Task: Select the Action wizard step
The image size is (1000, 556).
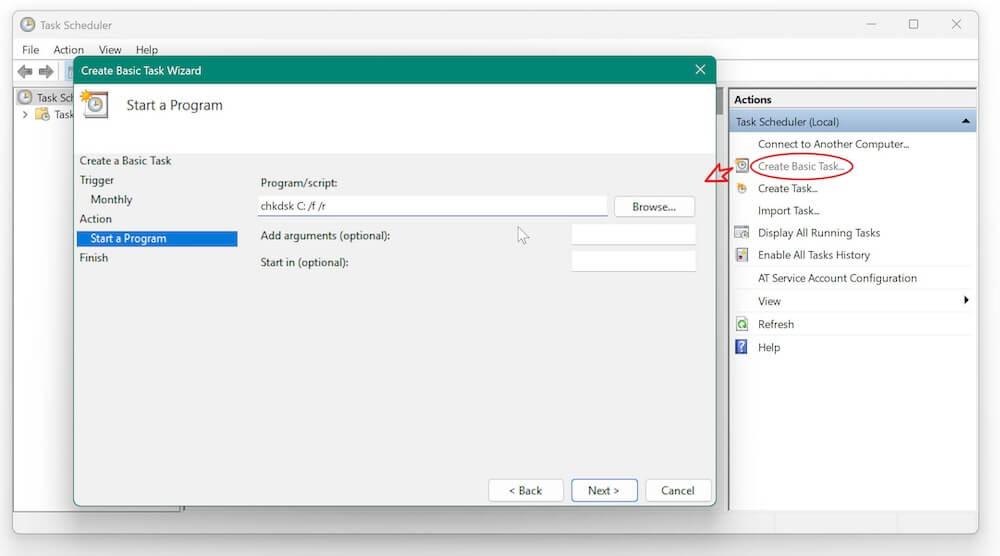Action: tap(95, 219)
